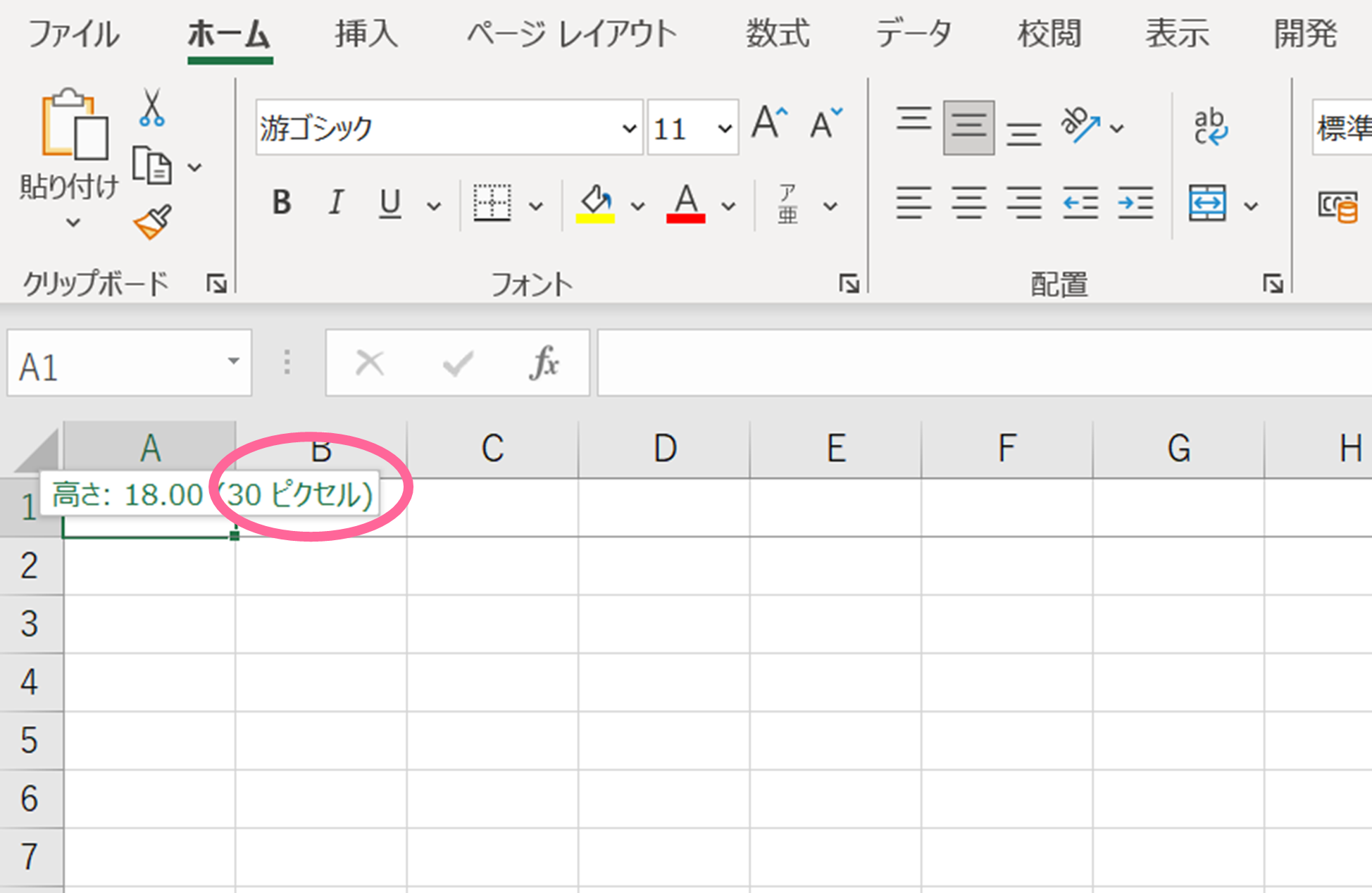The image size is (1372, 893).
Task: Click the Copy icon in clipboard group
Action: point(152,166)
